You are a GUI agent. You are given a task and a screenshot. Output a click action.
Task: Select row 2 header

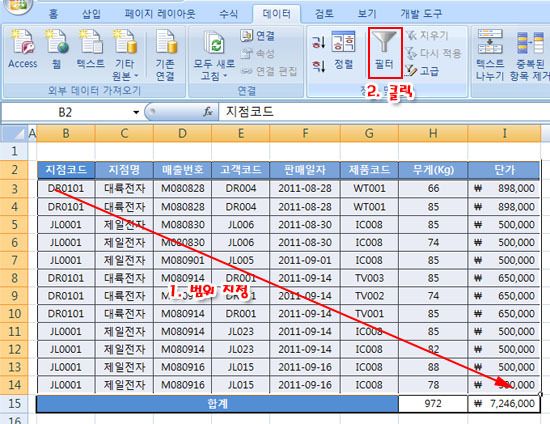[14, 170]
